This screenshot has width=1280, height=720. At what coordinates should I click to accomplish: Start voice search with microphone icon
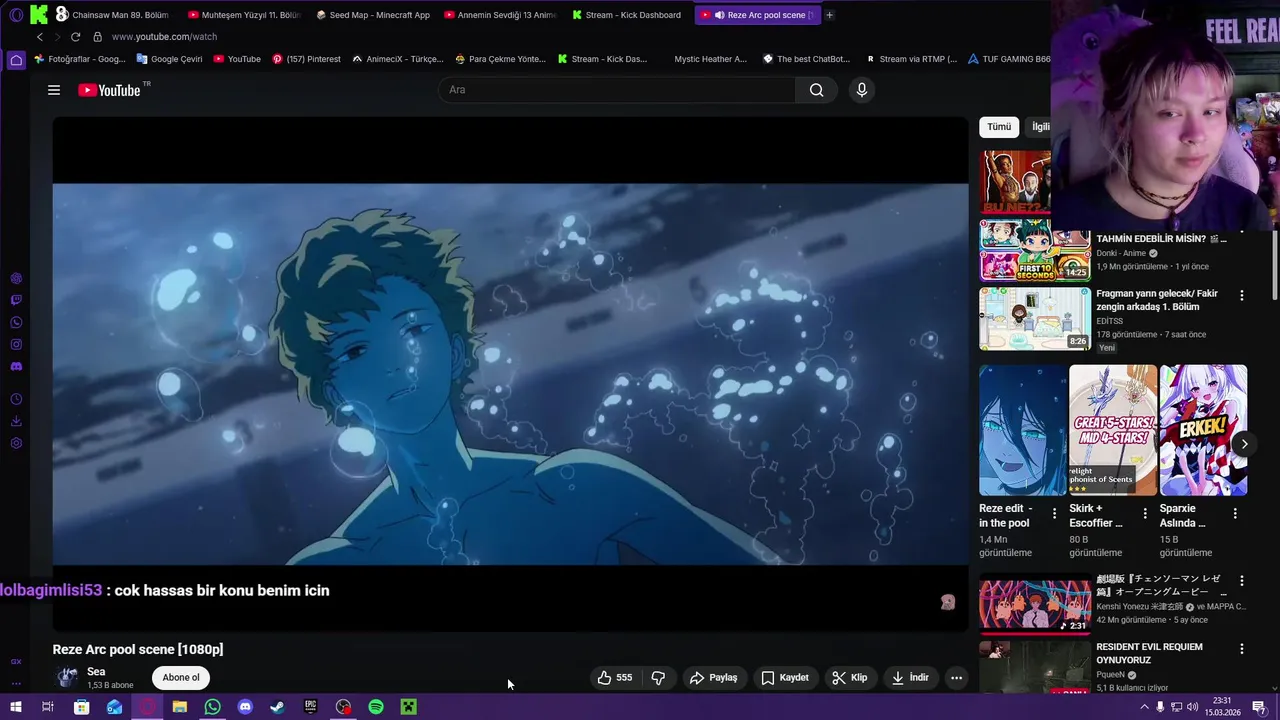pos(862,90)
